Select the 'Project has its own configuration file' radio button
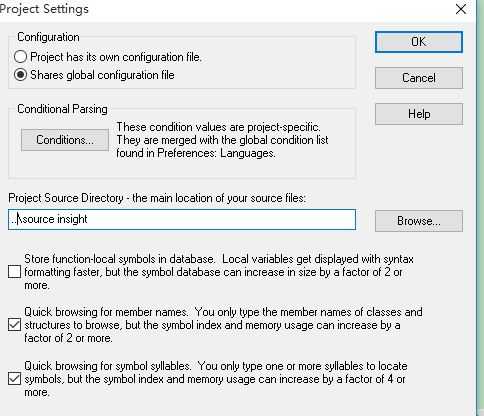The image size is (484, 416). tap(20, 57)
